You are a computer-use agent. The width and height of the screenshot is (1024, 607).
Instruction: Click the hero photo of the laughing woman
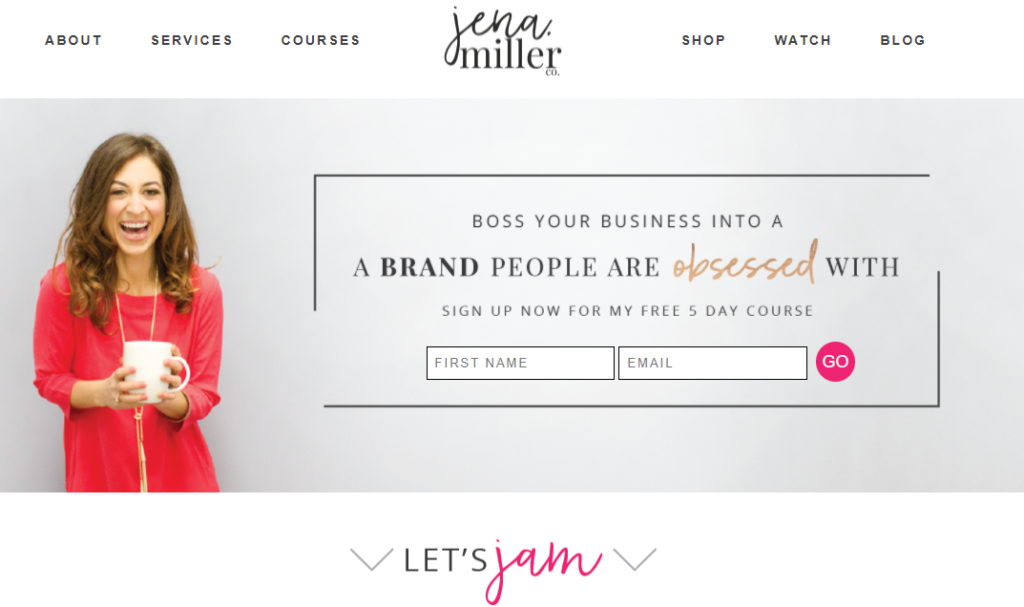(129, 312)
